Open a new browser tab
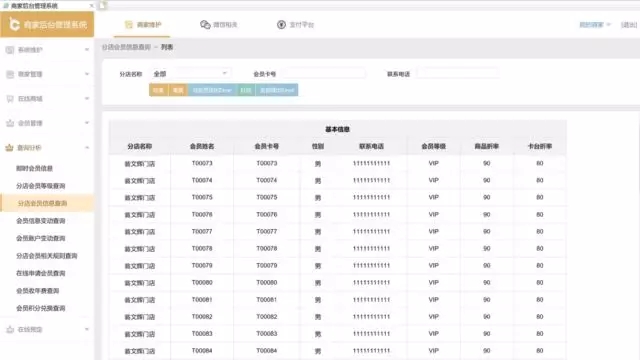 pyautogui.click(x=102, y=5)
